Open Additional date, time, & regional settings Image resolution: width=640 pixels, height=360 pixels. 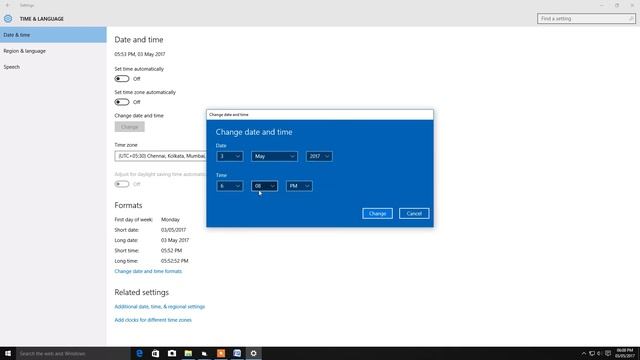click(x=160, y=307)
